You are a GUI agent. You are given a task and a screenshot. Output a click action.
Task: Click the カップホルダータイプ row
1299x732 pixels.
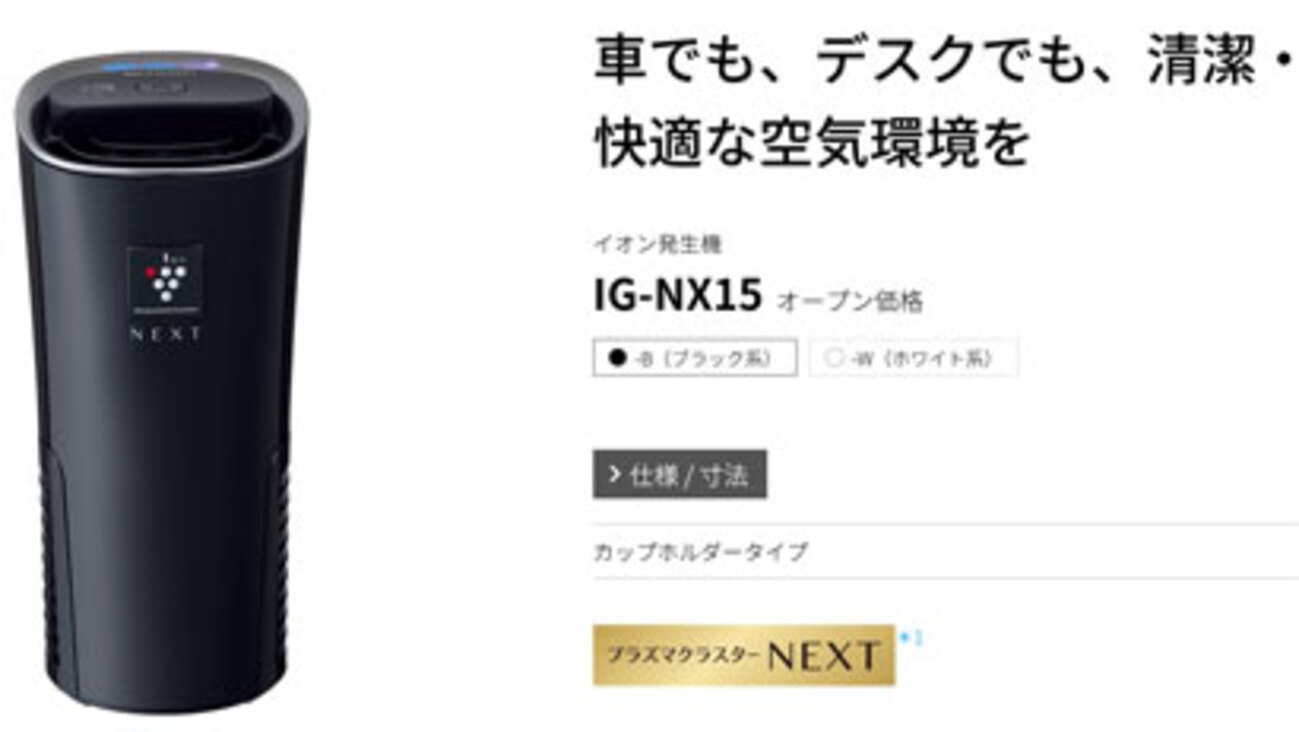(x=945, y=551)
